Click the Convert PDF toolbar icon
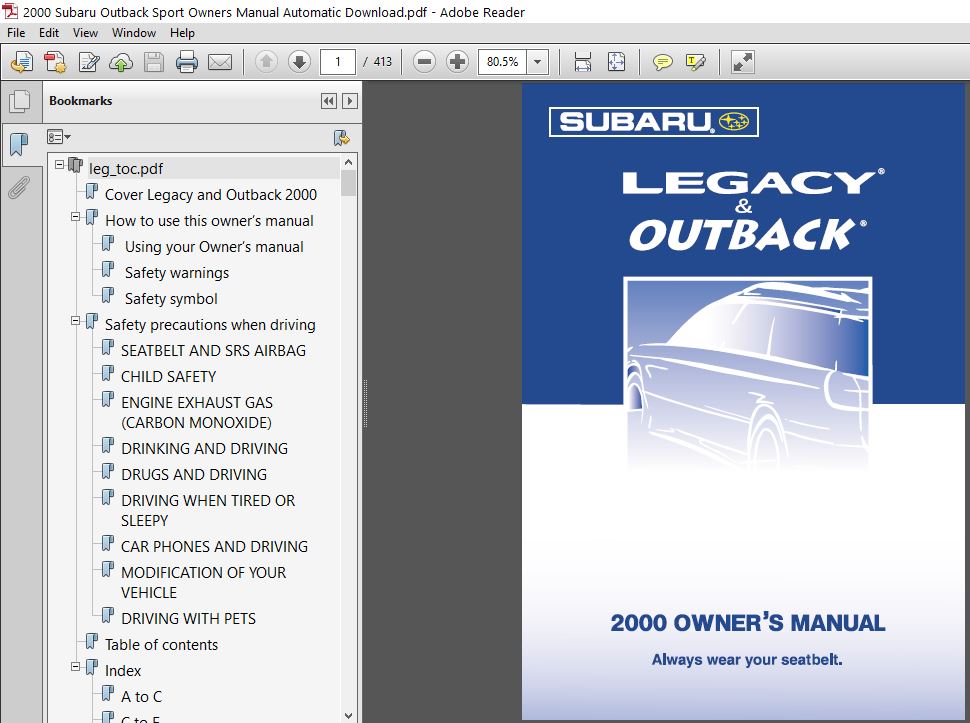 tap(56, 62)
